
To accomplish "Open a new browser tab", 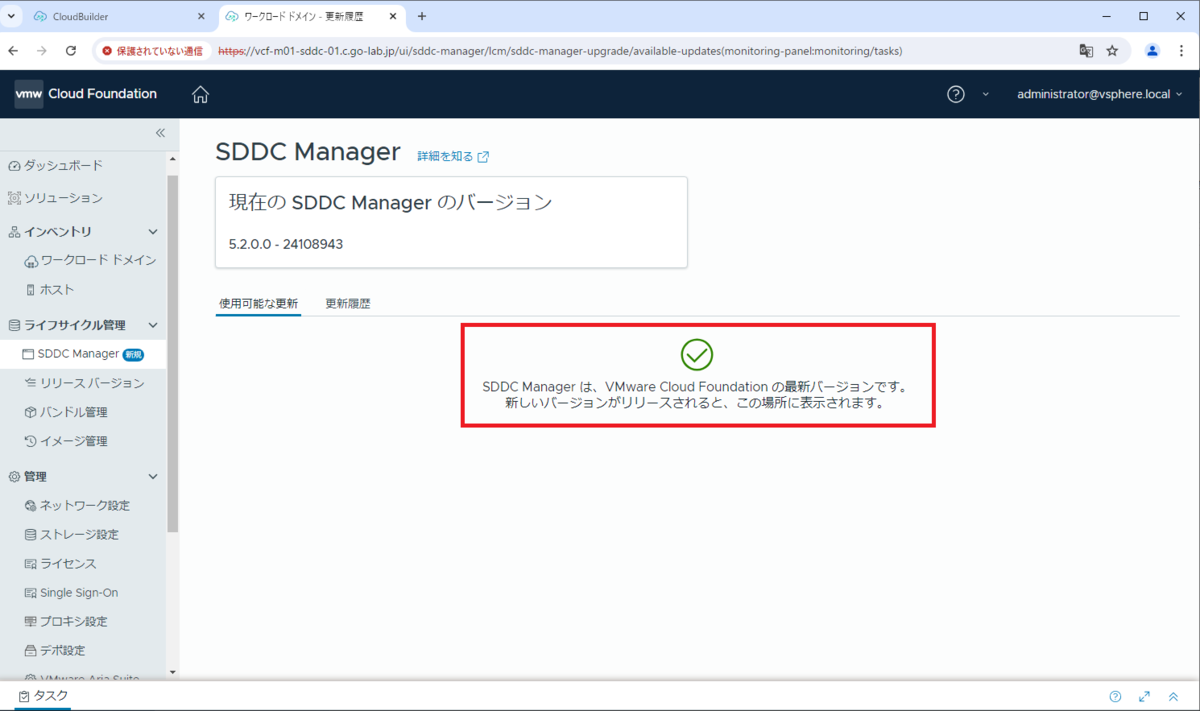I will pyautogui.click(x=422, y=17).
